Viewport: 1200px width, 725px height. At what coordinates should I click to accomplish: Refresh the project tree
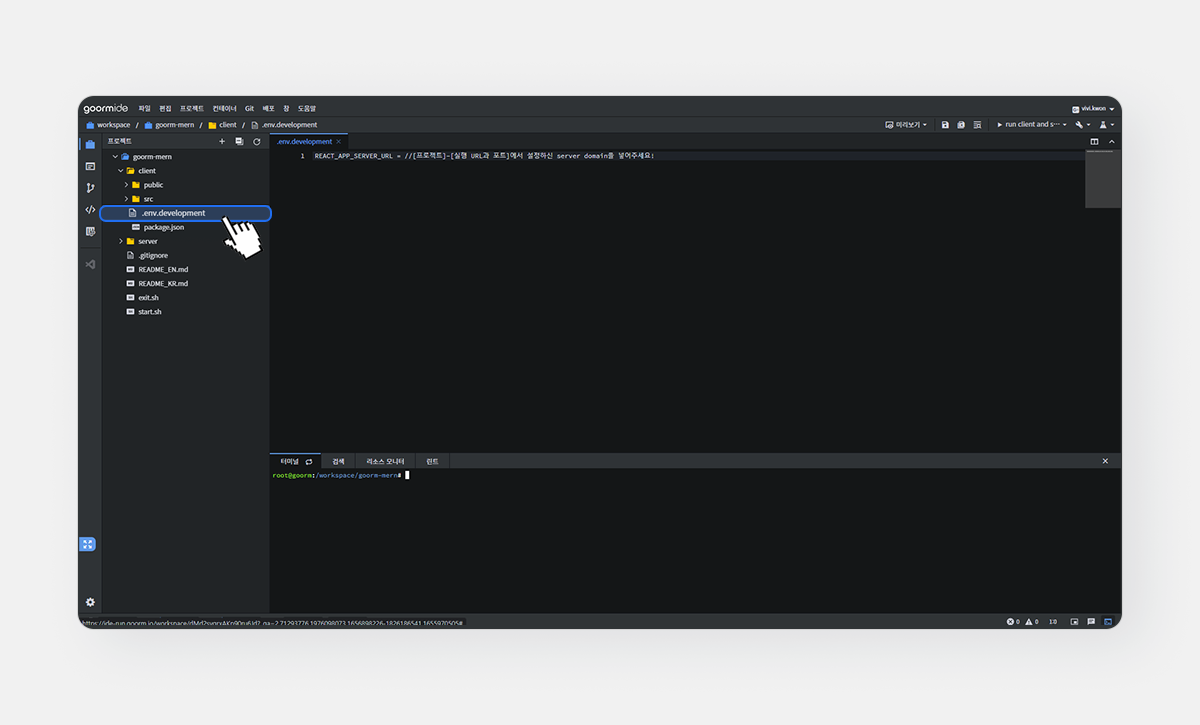[256, 141]
